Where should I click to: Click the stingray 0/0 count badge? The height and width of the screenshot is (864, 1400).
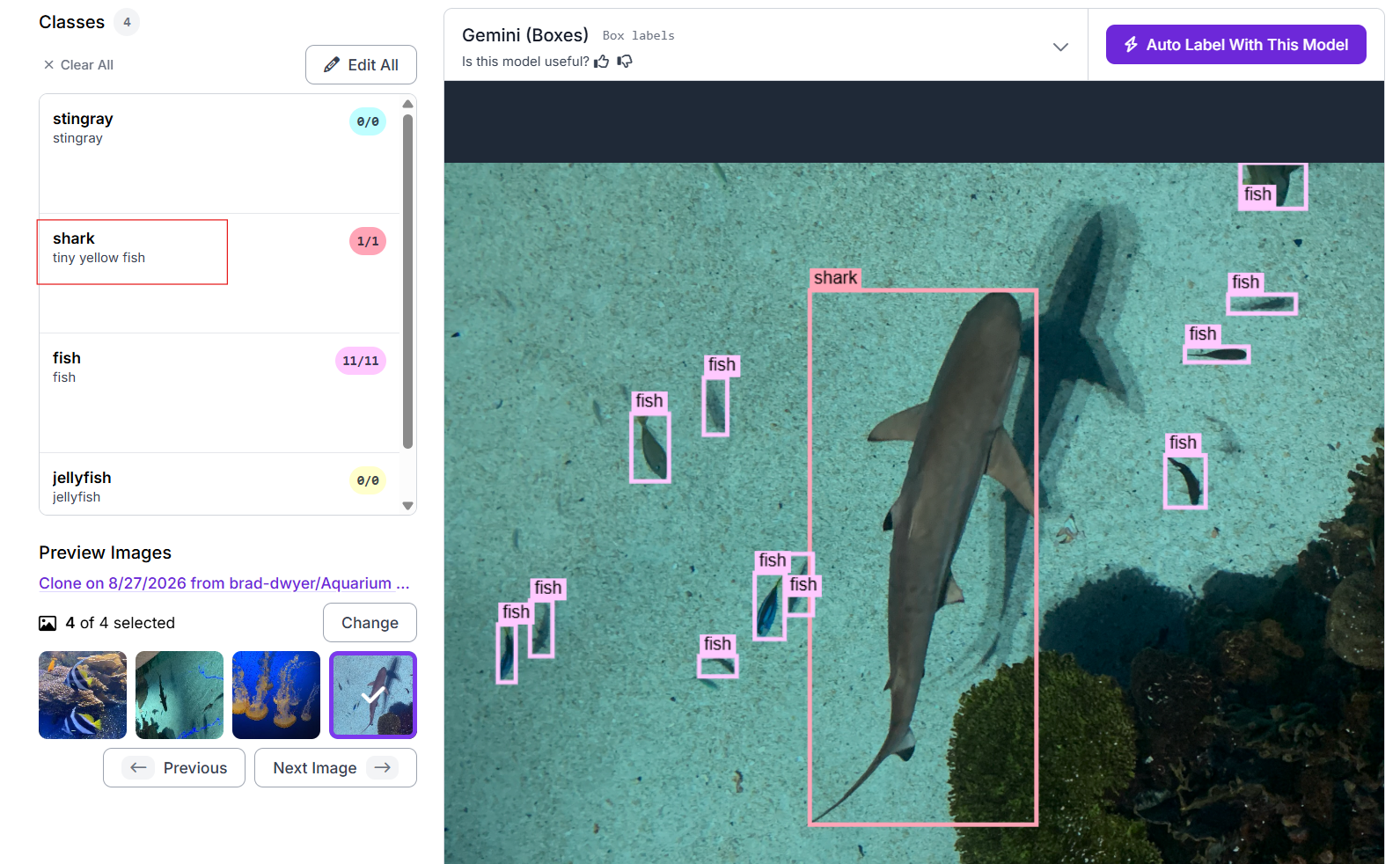click(368, 121)
